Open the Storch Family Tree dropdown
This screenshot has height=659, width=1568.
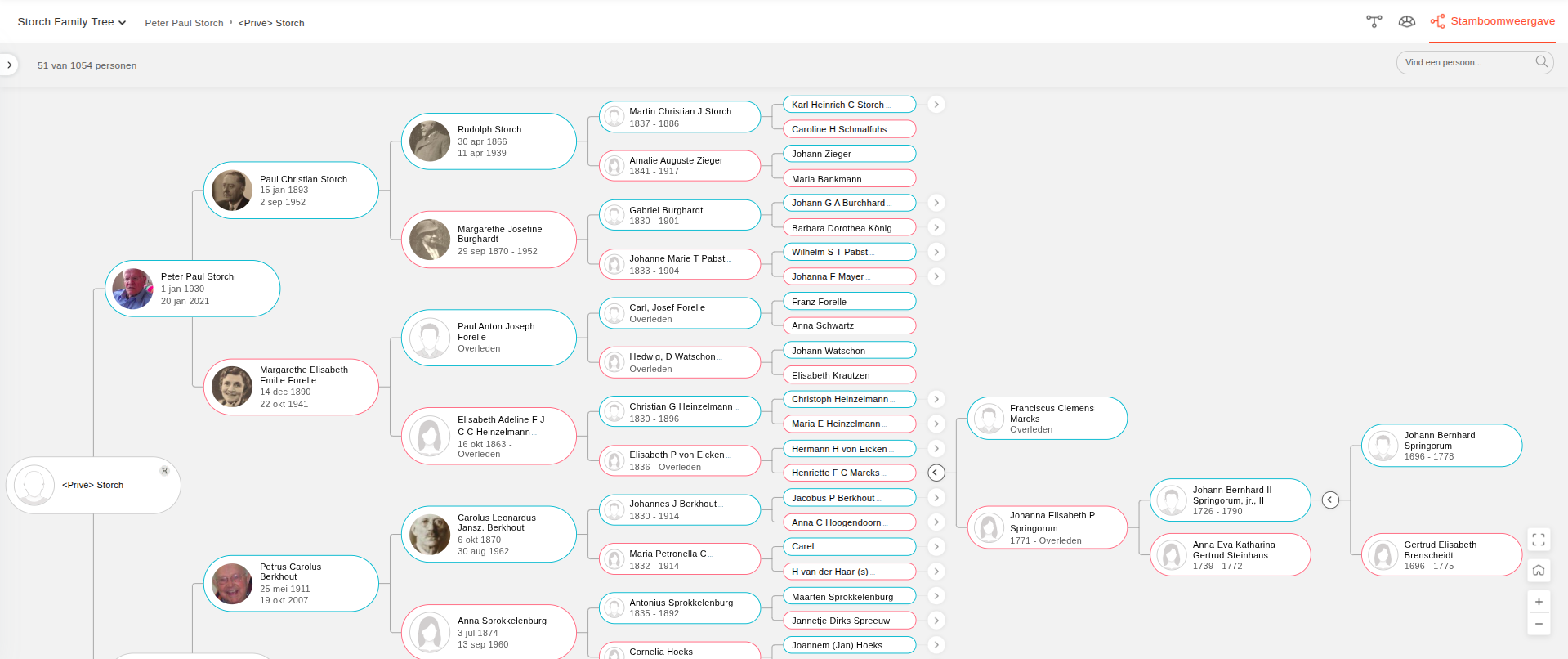(x=72, y=22)
